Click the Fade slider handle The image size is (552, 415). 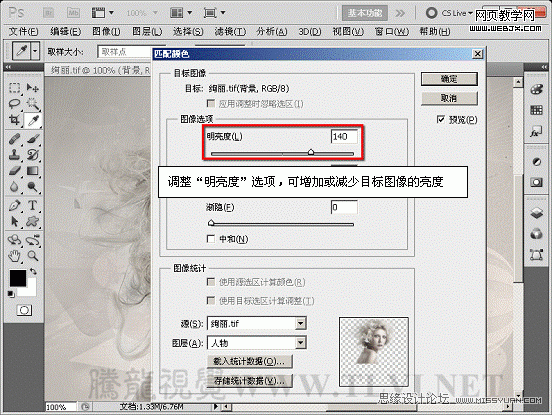(211, 222)
